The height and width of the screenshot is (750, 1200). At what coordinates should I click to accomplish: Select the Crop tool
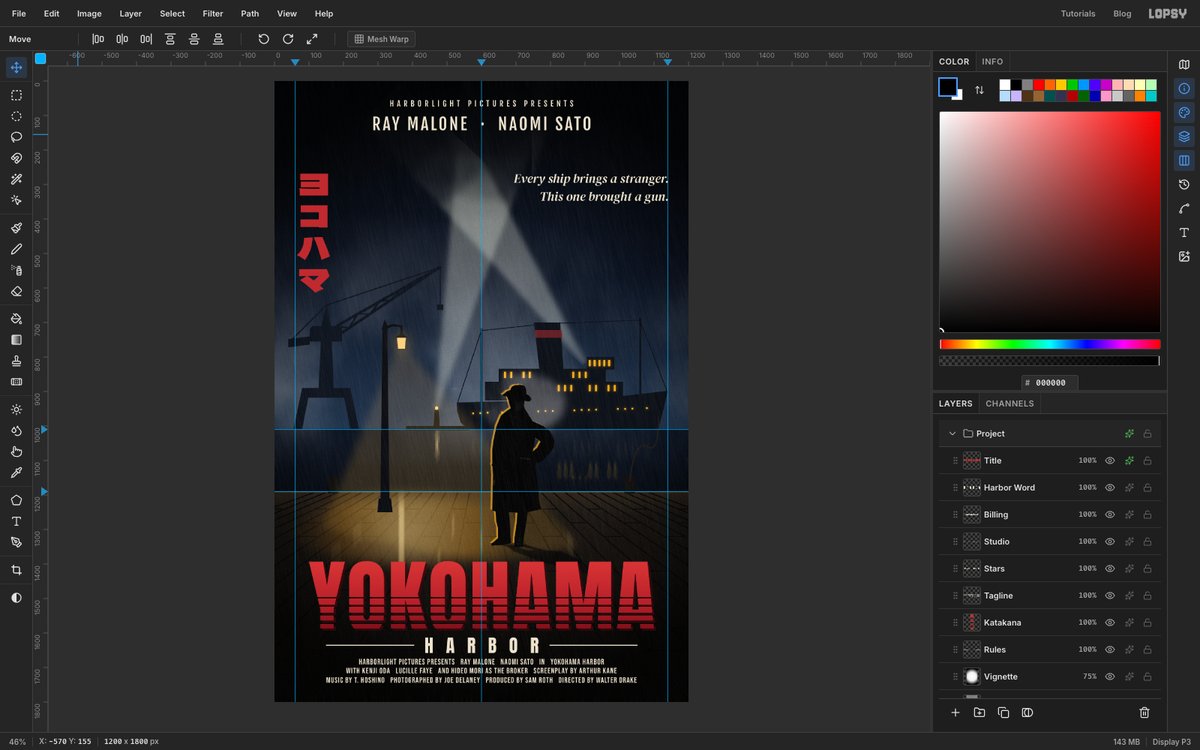point(16,570)
